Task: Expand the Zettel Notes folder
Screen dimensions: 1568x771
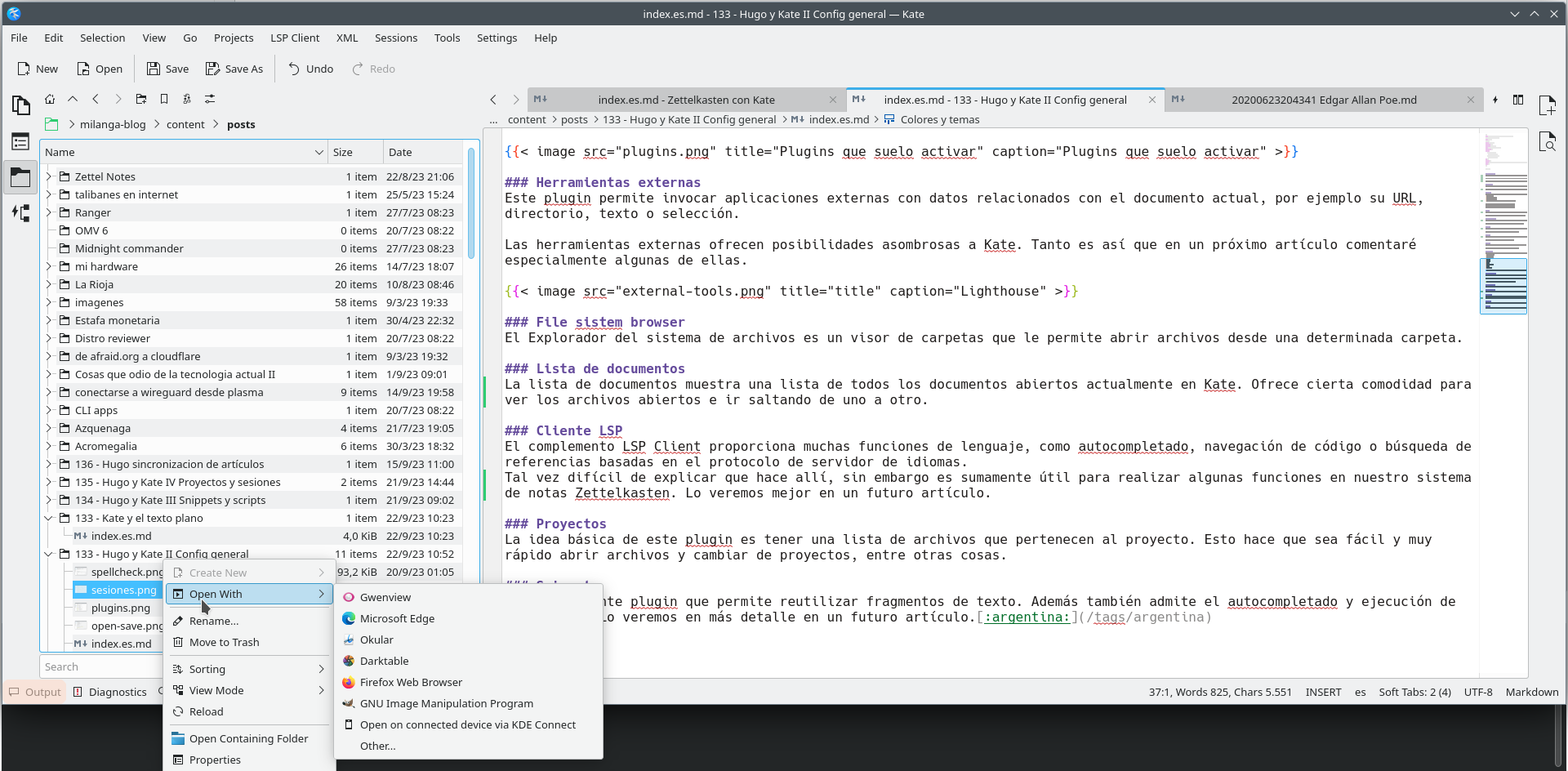Action: coord(49,176)
